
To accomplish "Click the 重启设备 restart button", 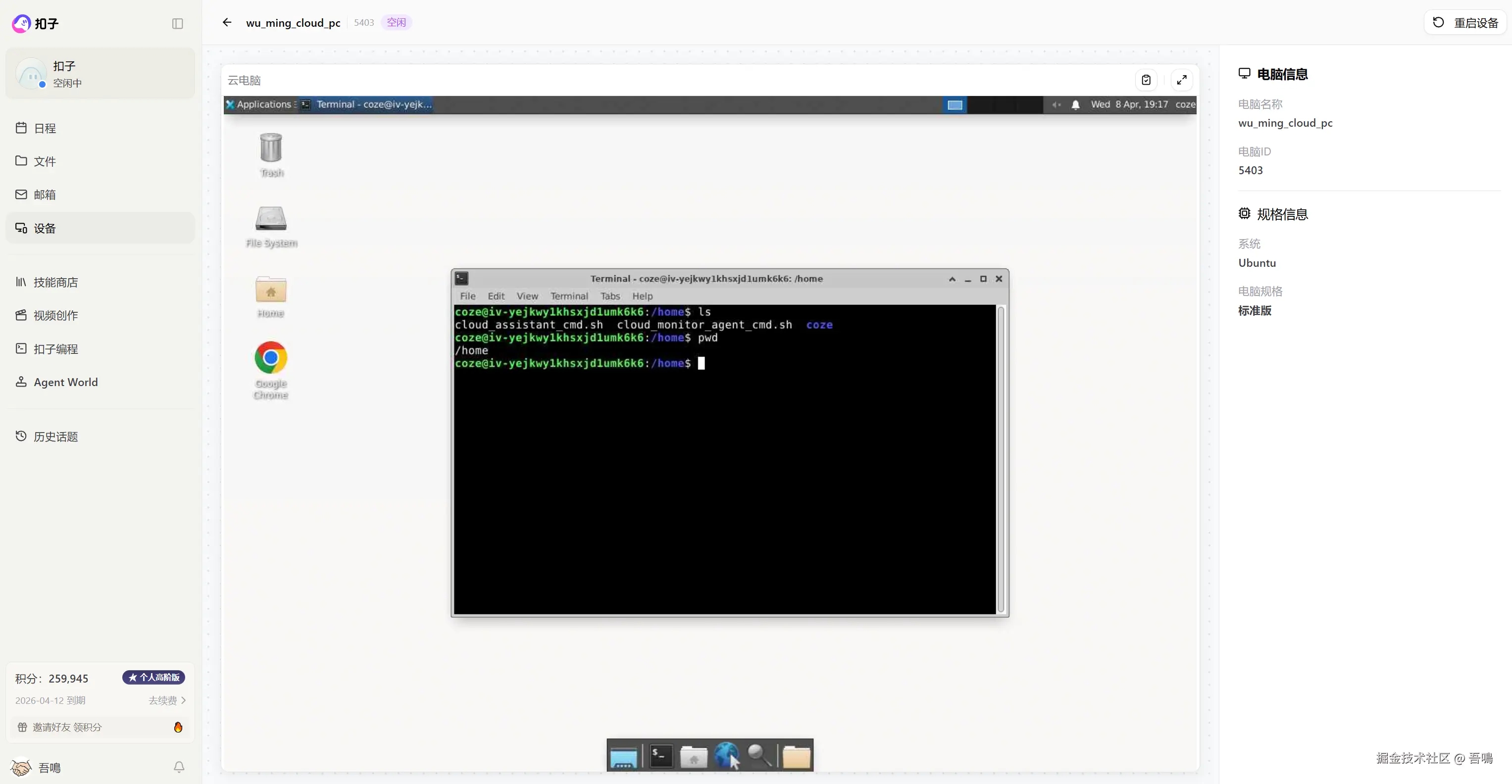I will (1465, 22).
